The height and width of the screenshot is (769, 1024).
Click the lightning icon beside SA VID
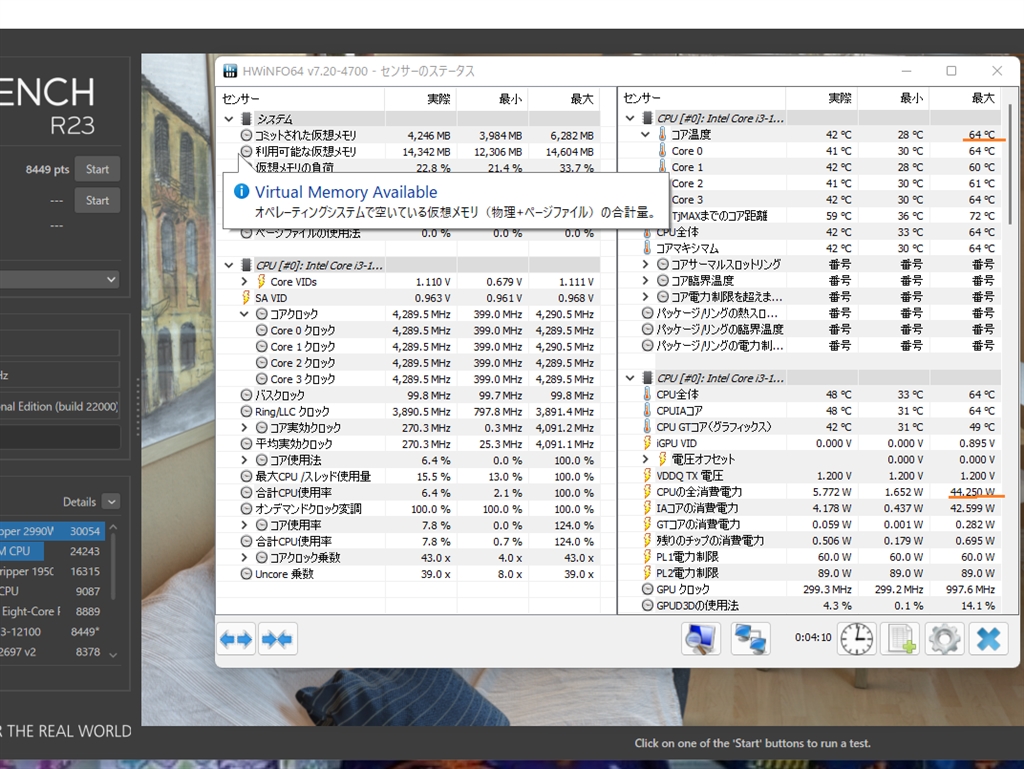coord(246,298)
